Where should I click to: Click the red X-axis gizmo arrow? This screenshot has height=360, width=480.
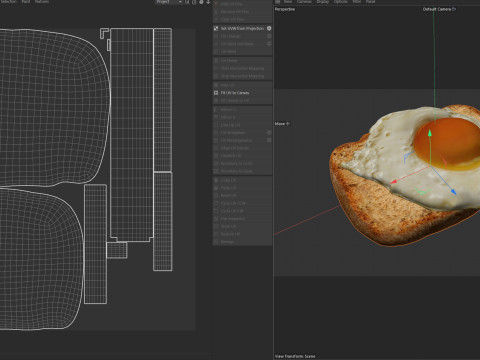pyautogui.click(x=394, y=182)
